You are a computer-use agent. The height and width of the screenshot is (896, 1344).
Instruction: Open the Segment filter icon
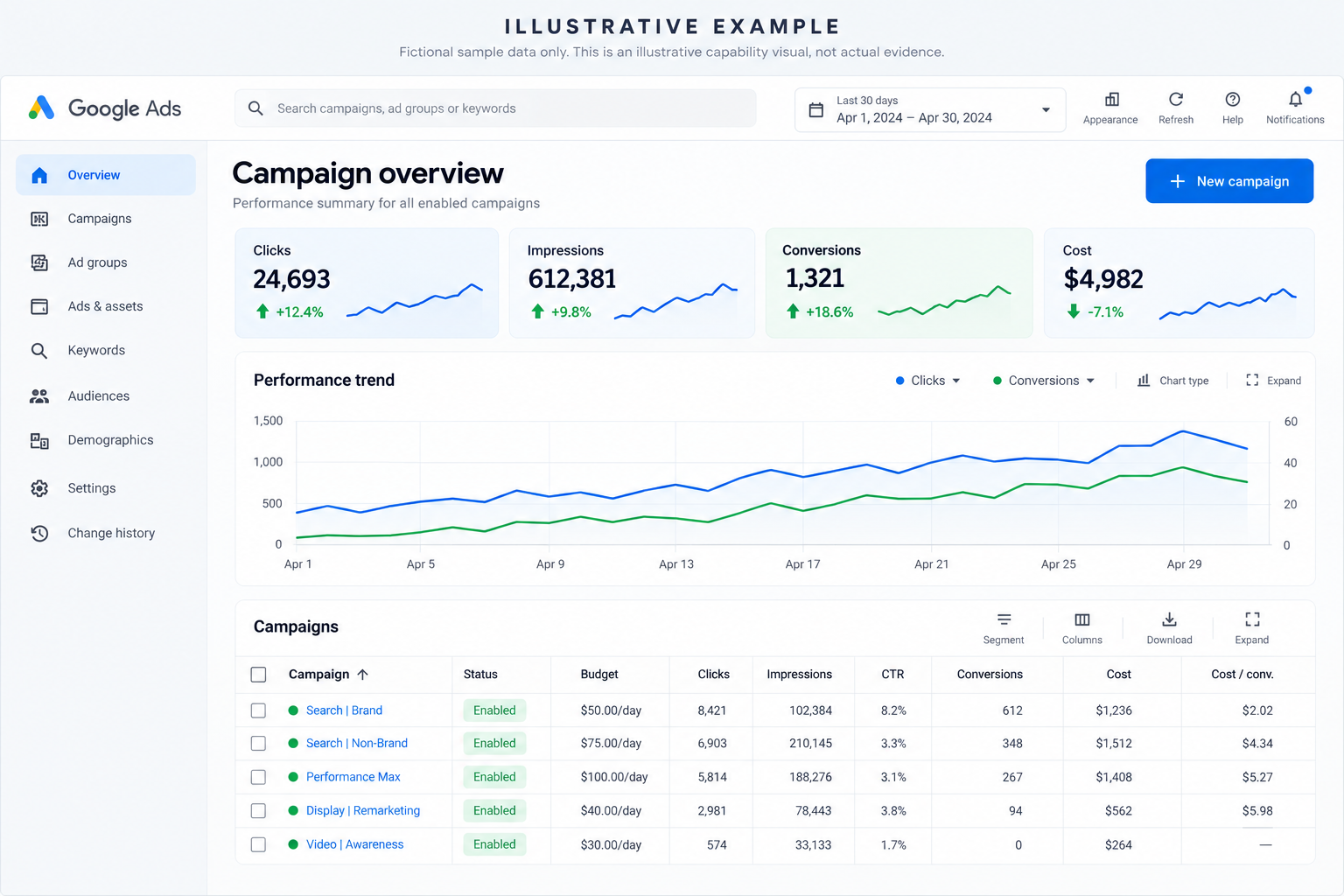[1004, 619]
